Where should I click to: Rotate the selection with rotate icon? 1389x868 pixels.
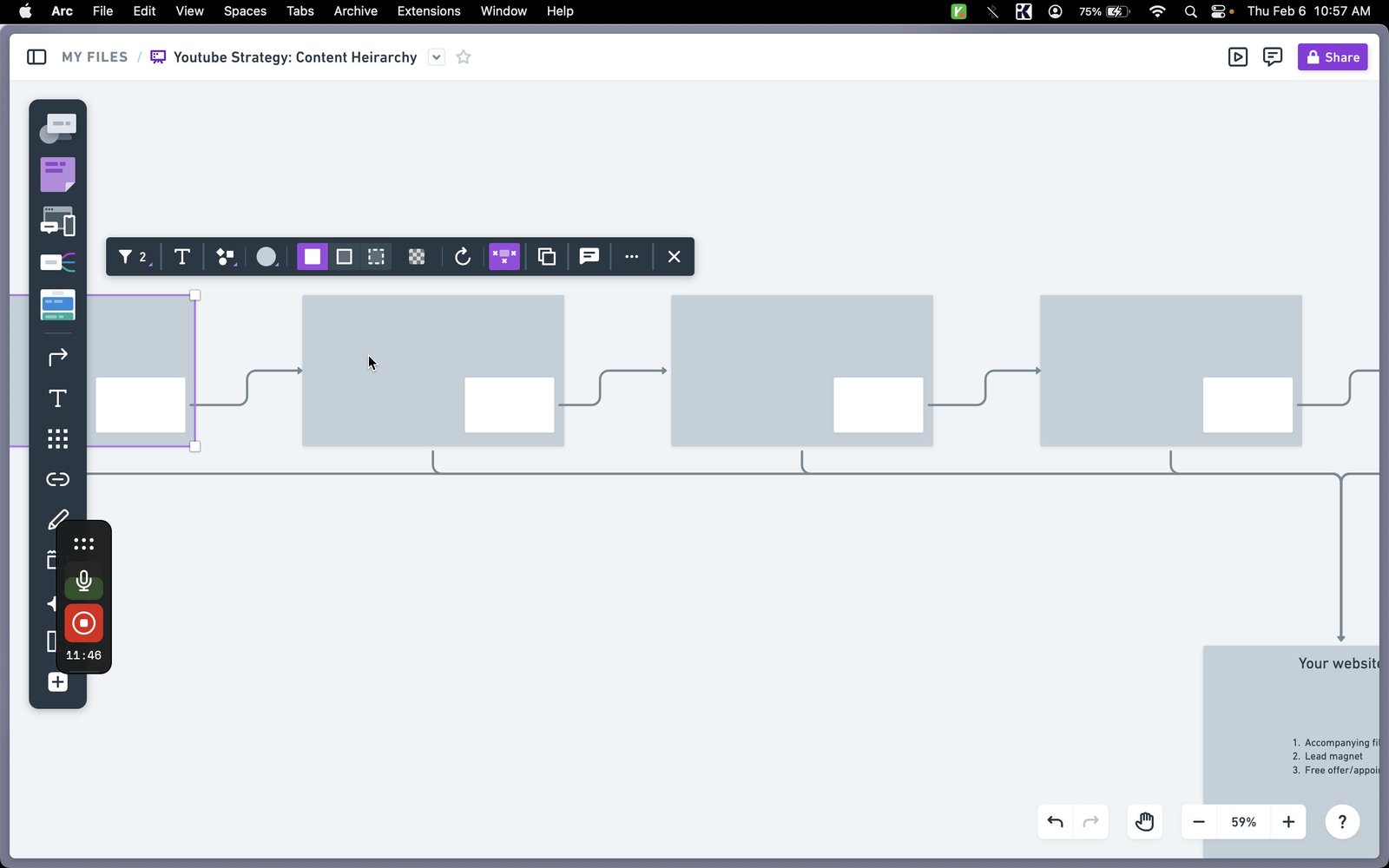pos(463,257)
